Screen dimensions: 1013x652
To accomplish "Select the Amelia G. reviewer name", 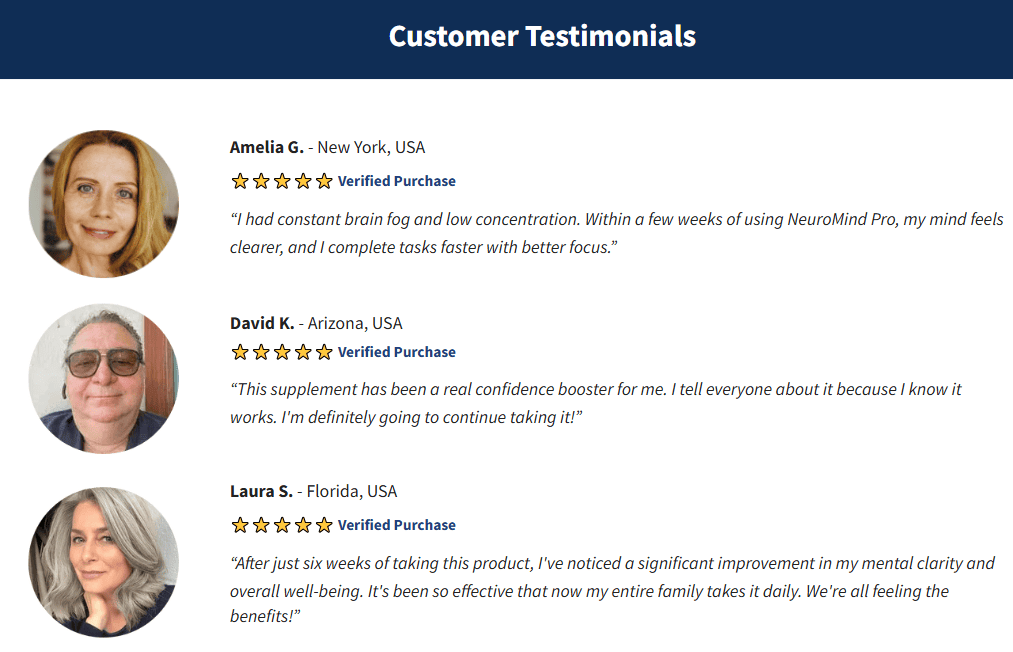I will (x=267, y=147).
